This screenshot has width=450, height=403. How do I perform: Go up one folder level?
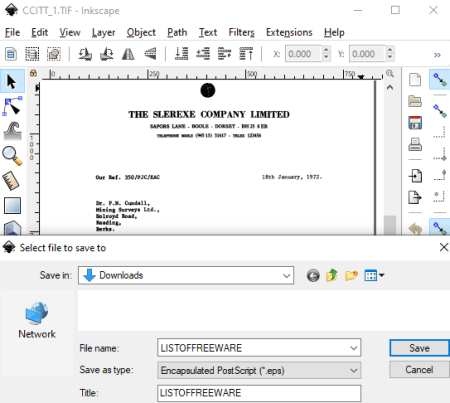click(332, 276)
